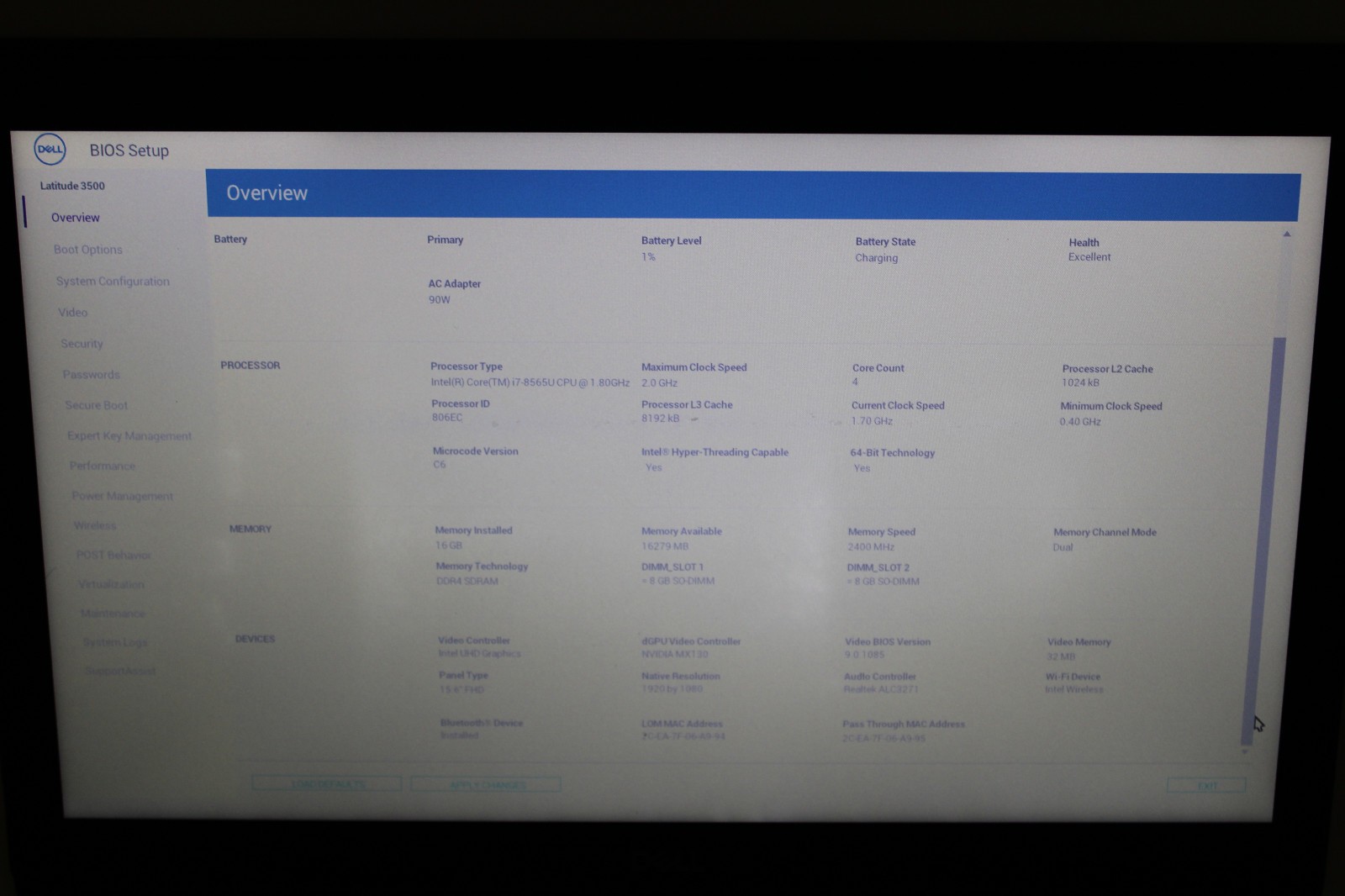Click the Bluetooth Device Installed value

pos(459,735)
